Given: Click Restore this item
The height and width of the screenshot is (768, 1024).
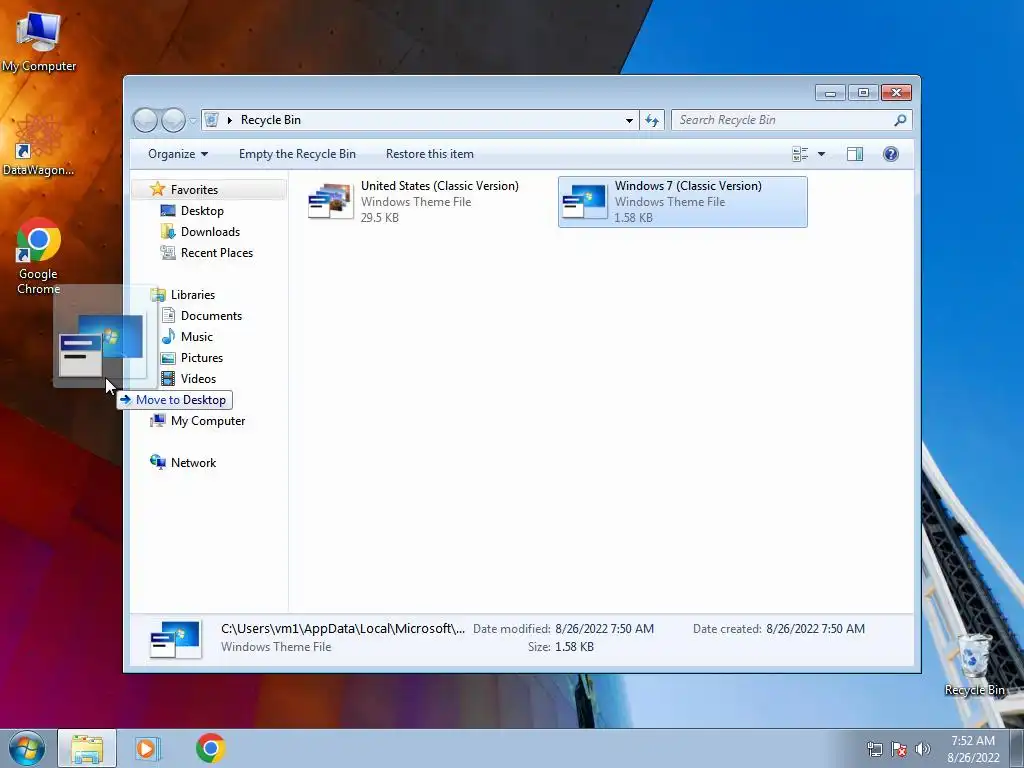Looking at the screenshot, I should click(430, 154).
